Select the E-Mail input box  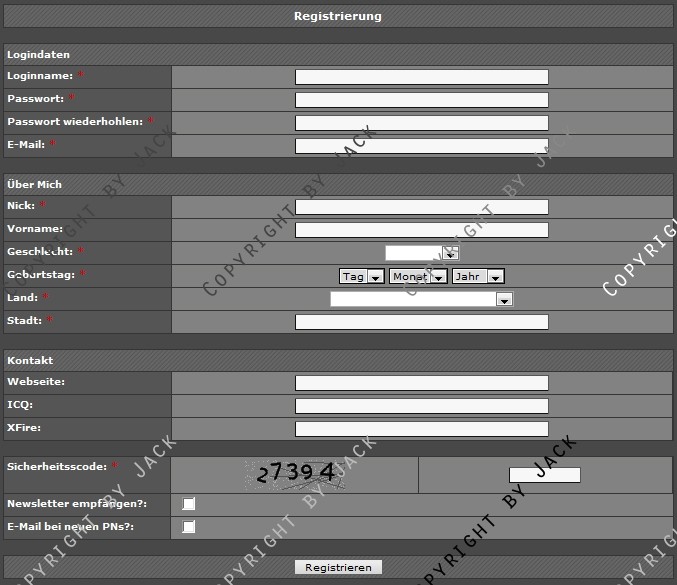coord(421,146)
